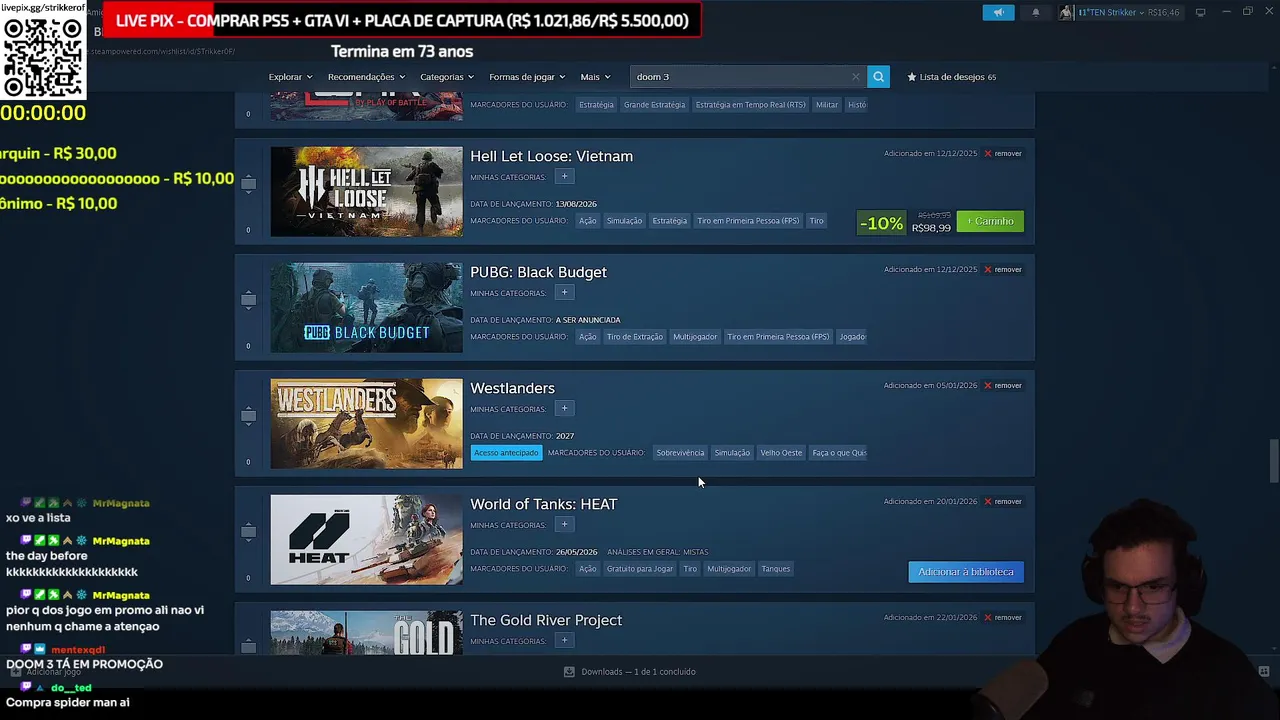The height and width of the screenshot is (720, 1280).
Task: Open the World of Tanks: HEAT title link
Action: (543, 504)
